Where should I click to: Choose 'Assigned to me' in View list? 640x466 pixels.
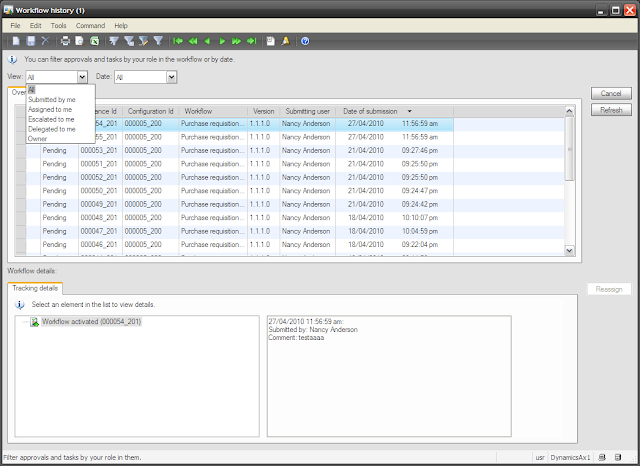coord(50,109)
